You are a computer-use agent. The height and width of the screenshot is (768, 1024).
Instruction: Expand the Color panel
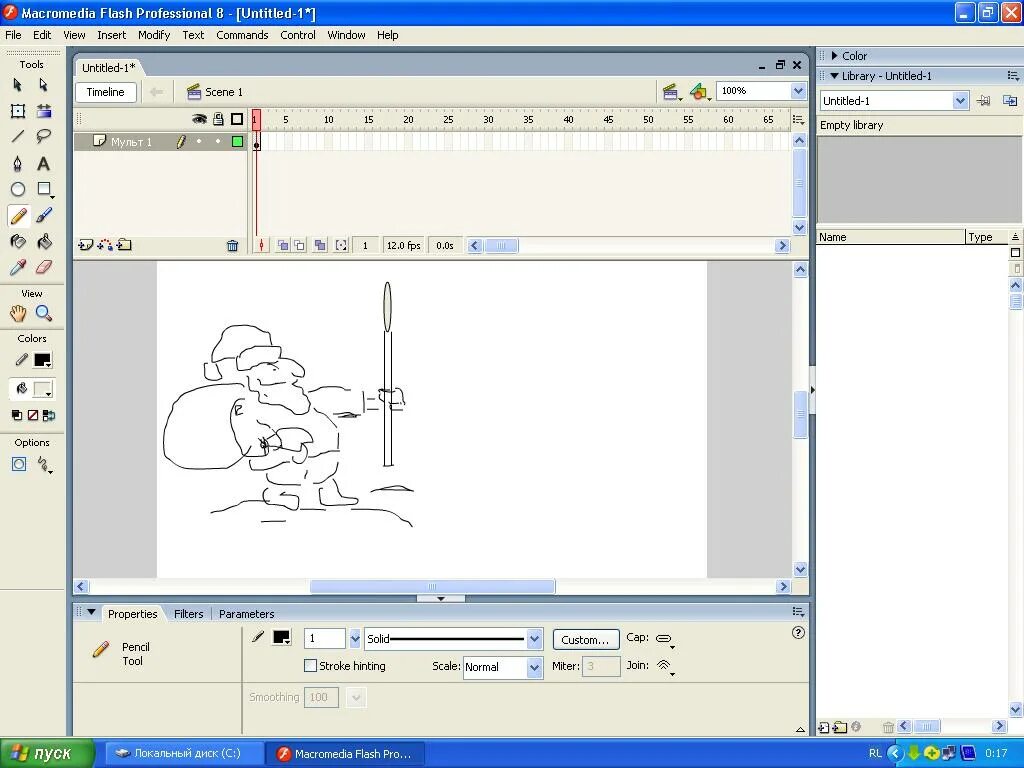coord(834,56)
